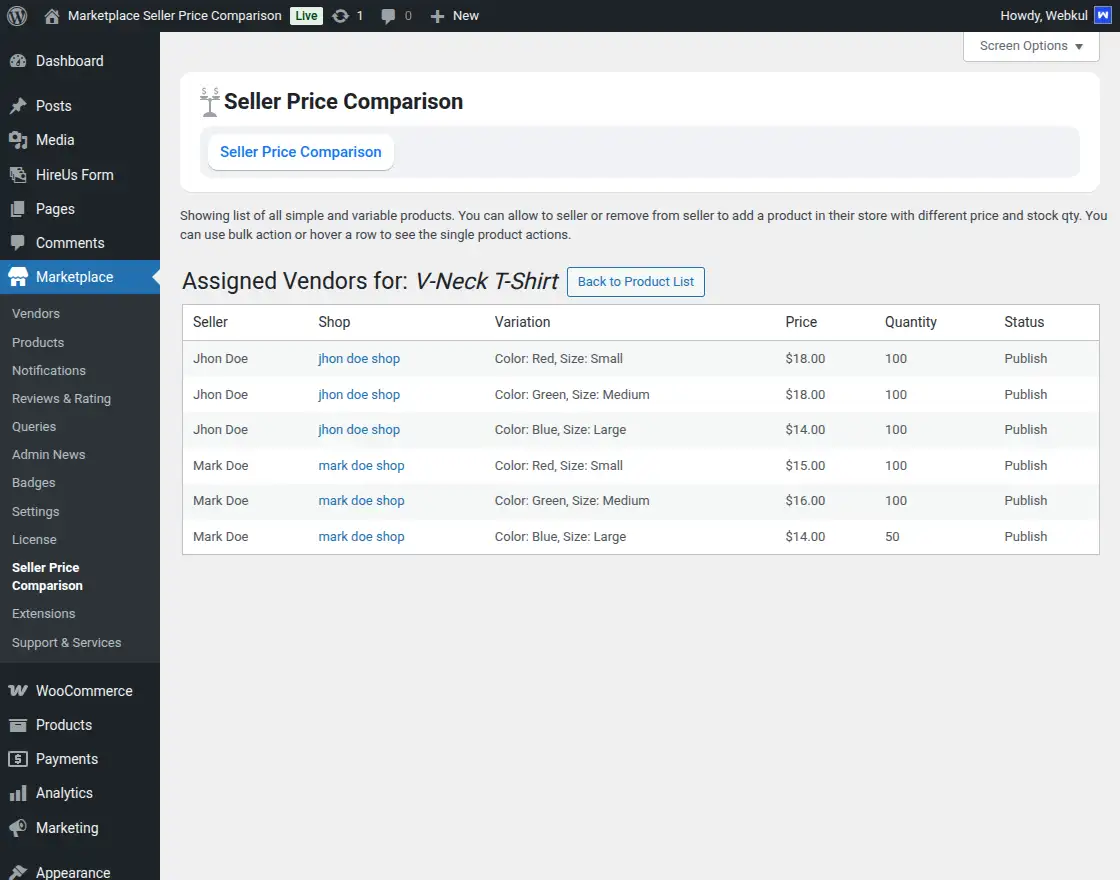Click the Appearance brush icon
1120x880 pixels.
(x=18, y=872)
